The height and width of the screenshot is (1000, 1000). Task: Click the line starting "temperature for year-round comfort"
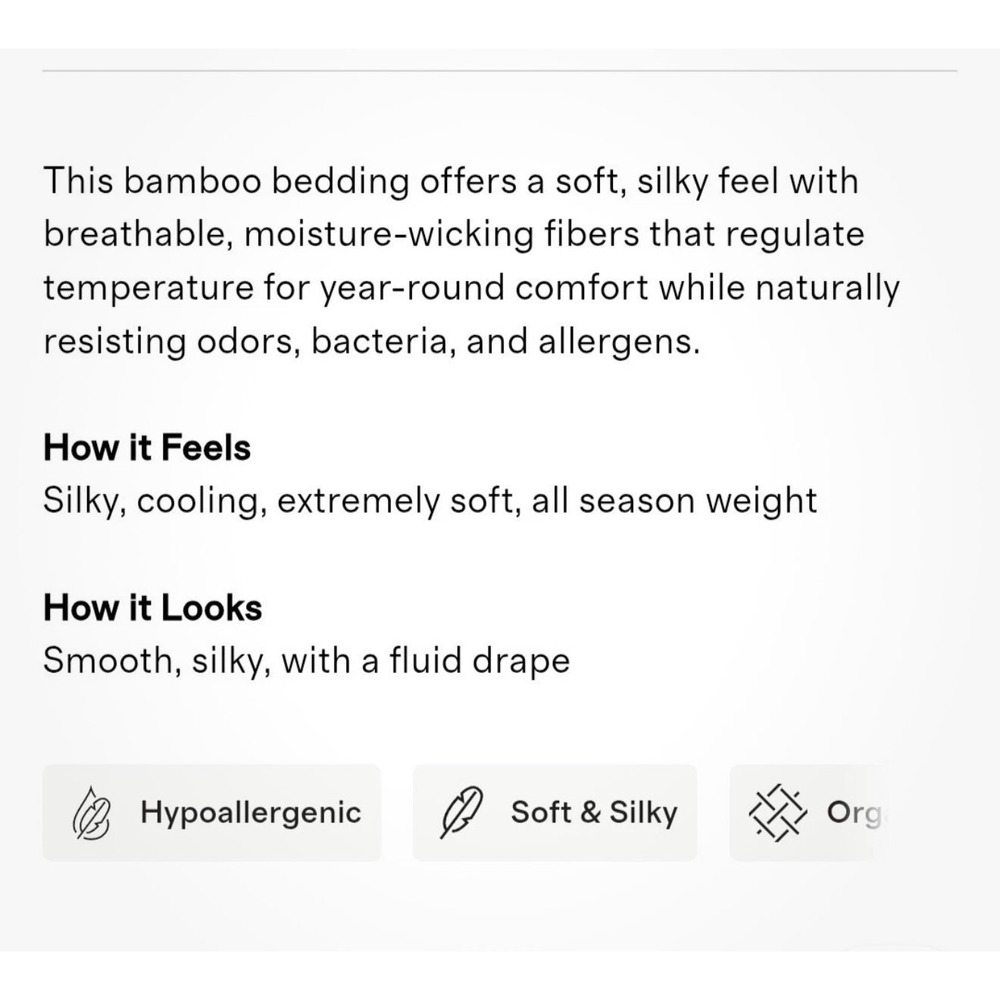coord(471,288)
